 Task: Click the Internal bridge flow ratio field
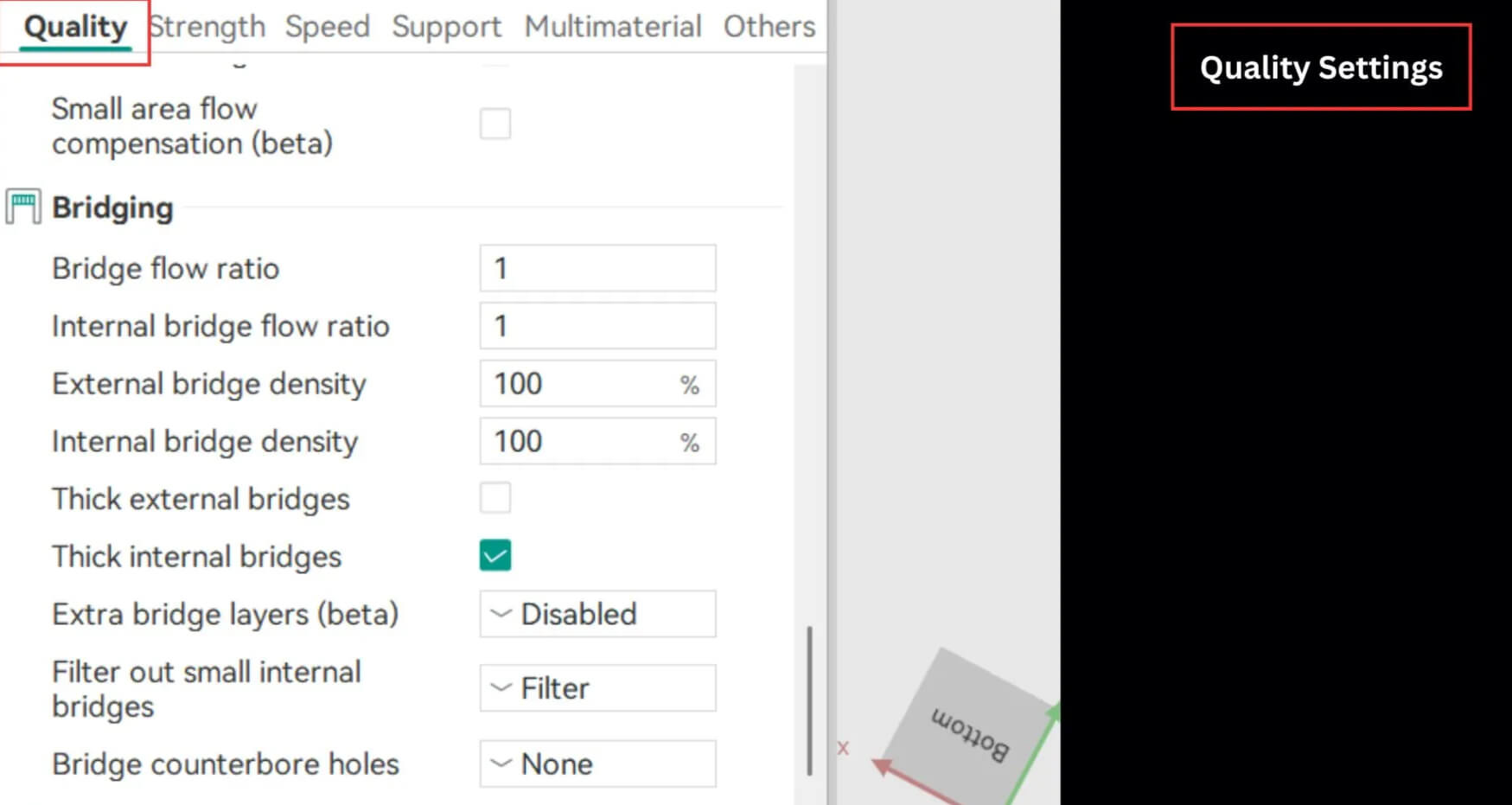[597, 326]
